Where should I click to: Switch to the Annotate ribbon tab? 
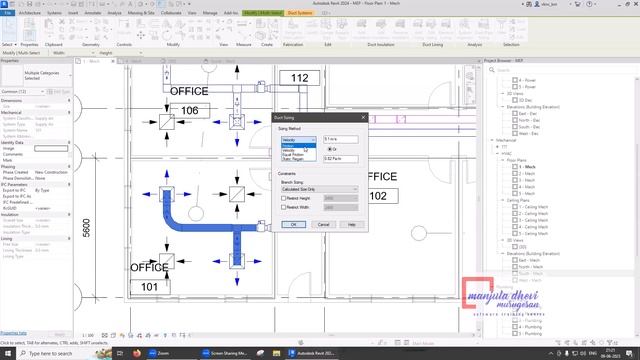(93, 13)
